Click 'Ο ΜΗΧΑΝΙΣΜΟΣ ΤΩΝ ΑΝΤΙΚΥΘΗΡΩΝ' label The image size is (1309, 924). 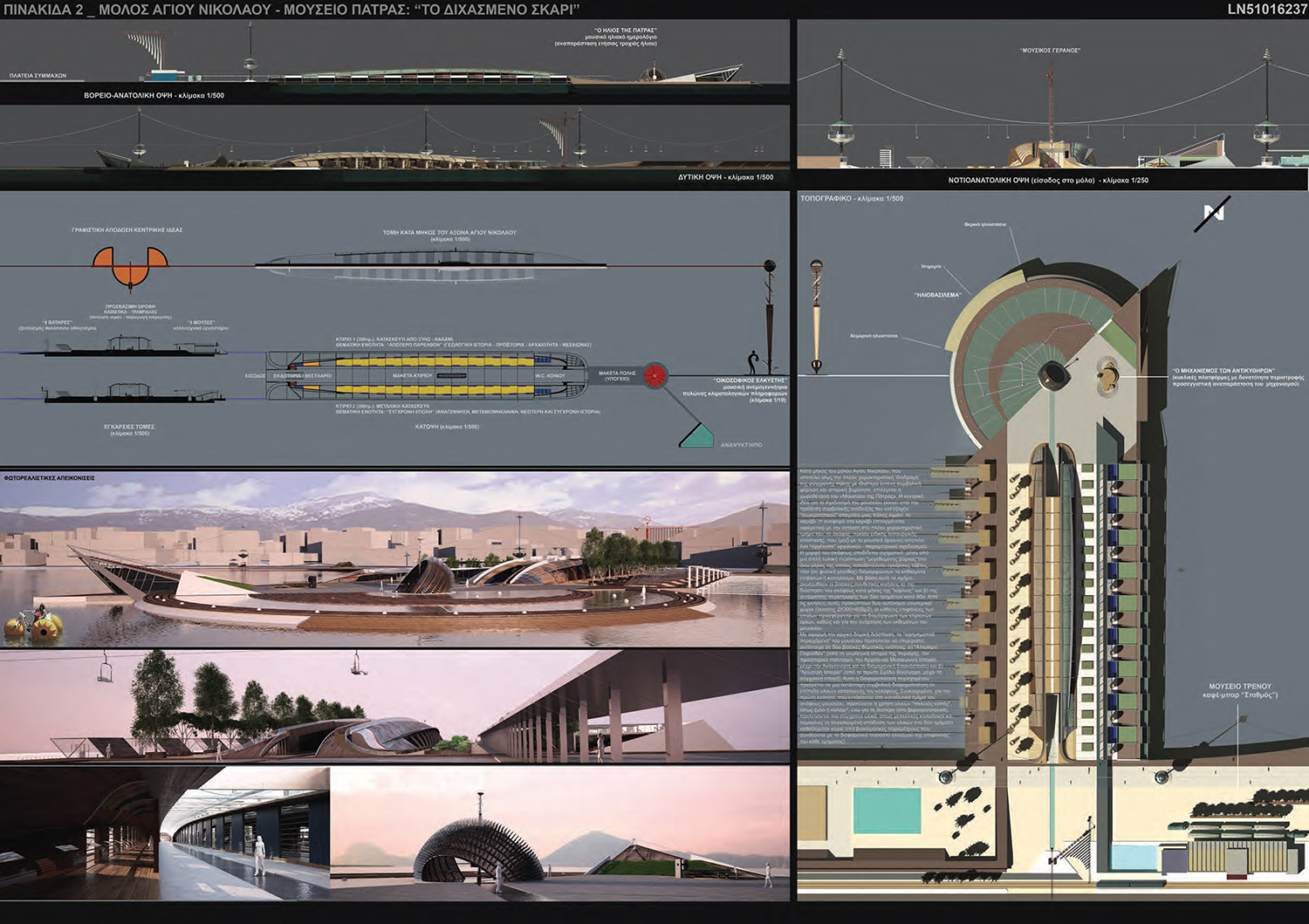point(1223,371)
